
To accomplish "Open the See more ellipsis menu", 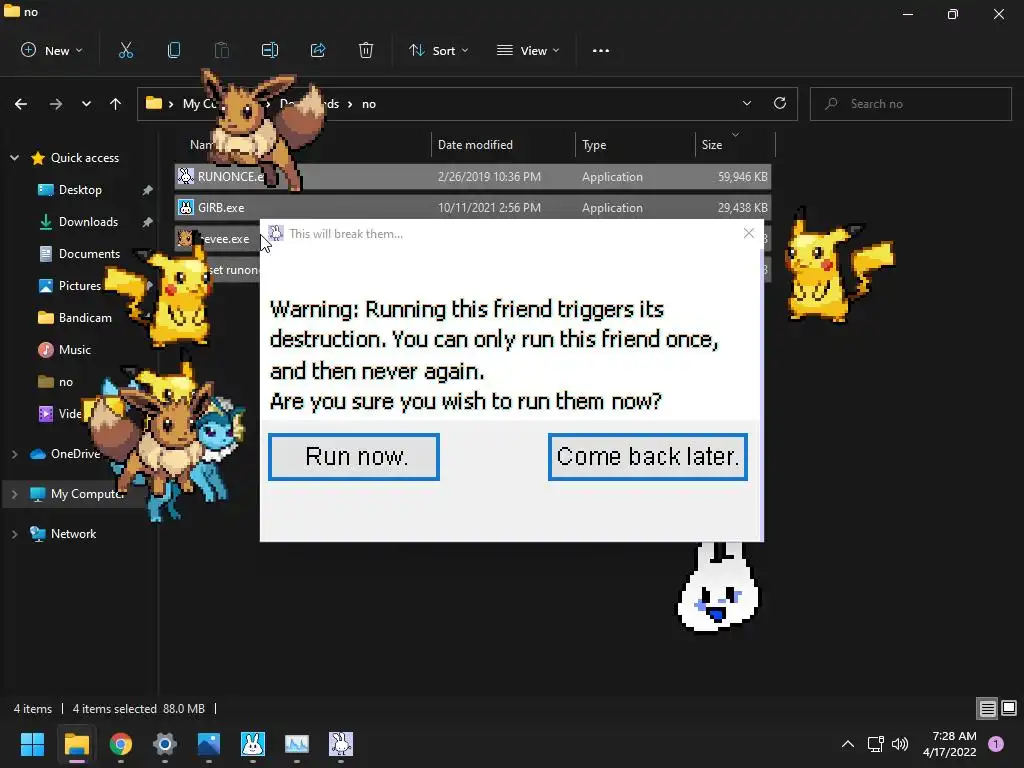I will pyautogui.click(x=601, y=50).
